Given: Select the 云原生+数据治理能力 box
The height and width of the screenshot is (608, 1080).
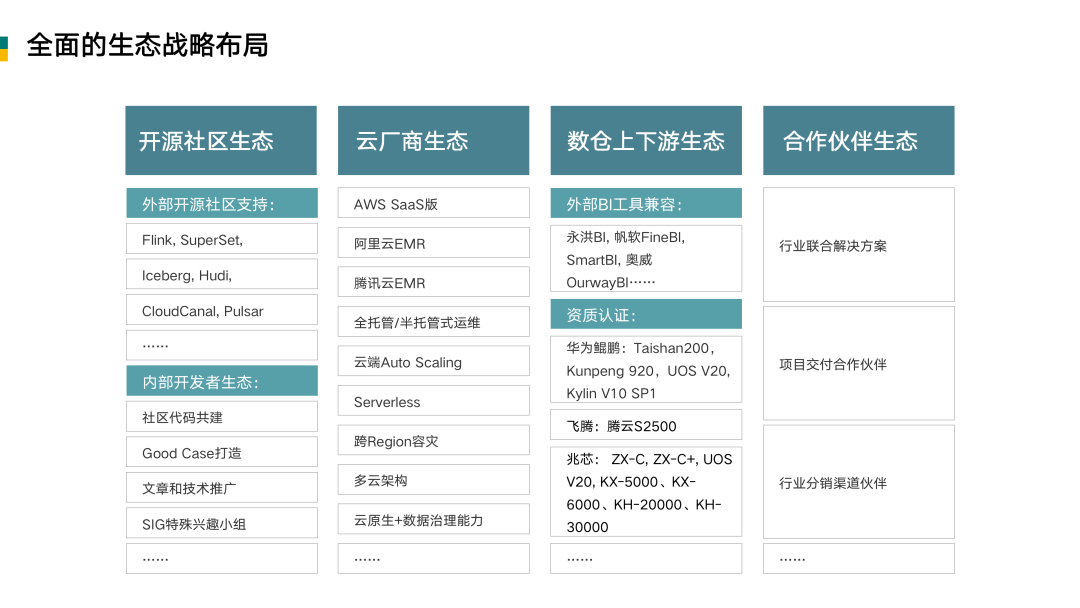Looking at the screenshot, I should tap(434, 519).
